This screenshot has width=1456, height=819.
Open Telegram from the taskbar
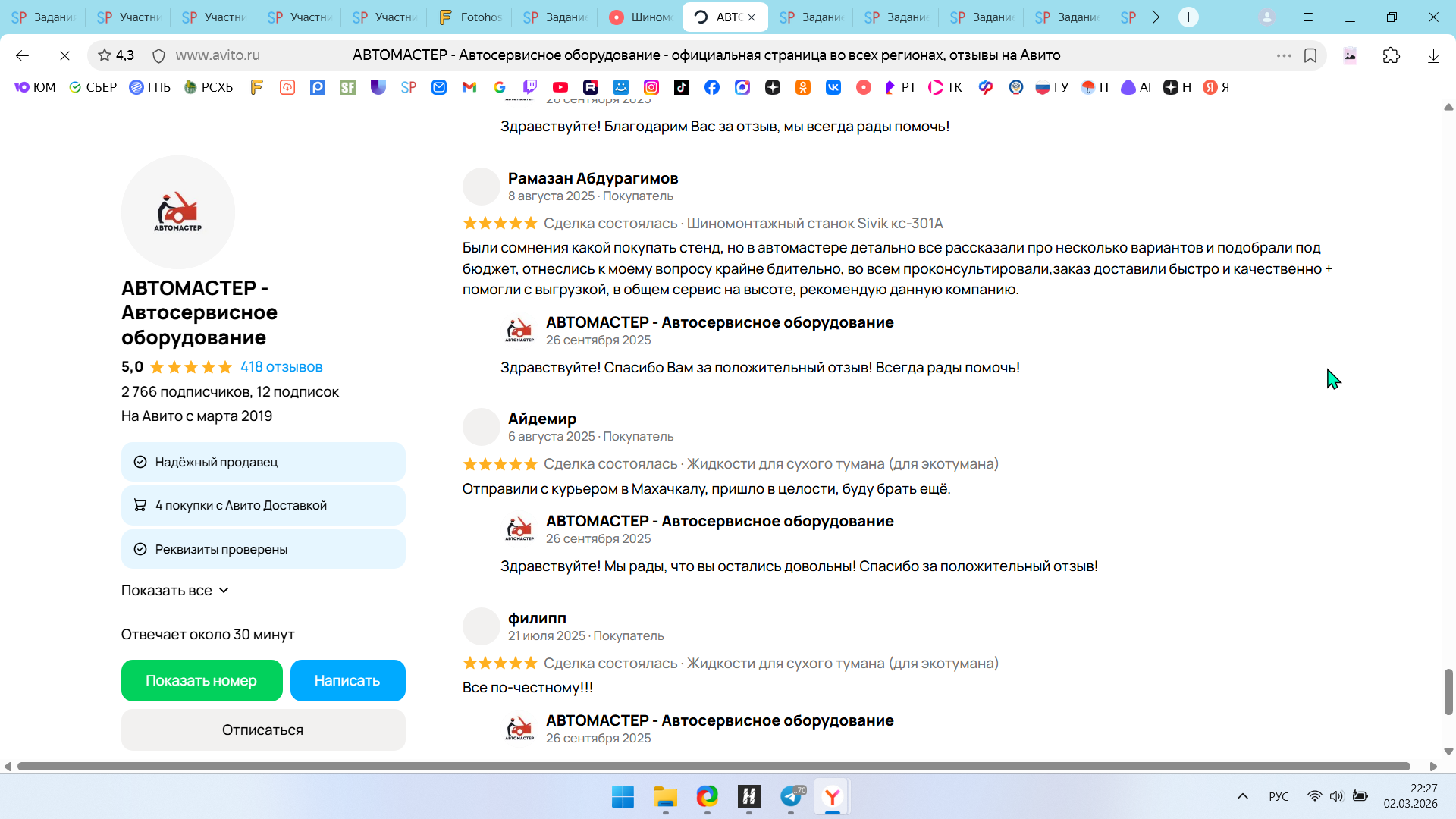coord(791,796)
